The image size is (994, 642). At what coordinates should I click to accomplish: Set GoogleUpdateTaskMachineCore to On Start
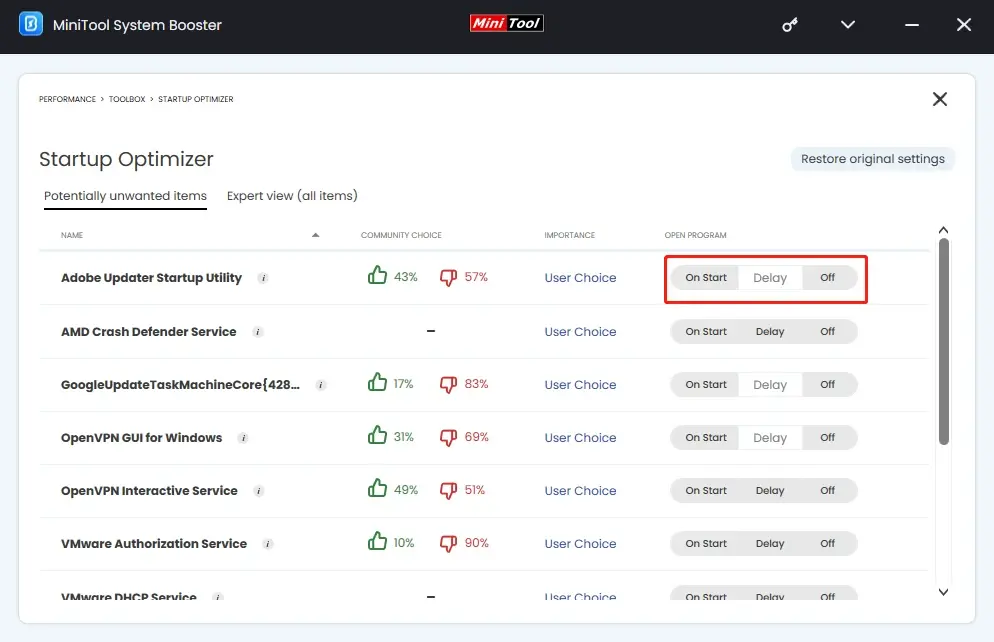(x=706, y=385)
